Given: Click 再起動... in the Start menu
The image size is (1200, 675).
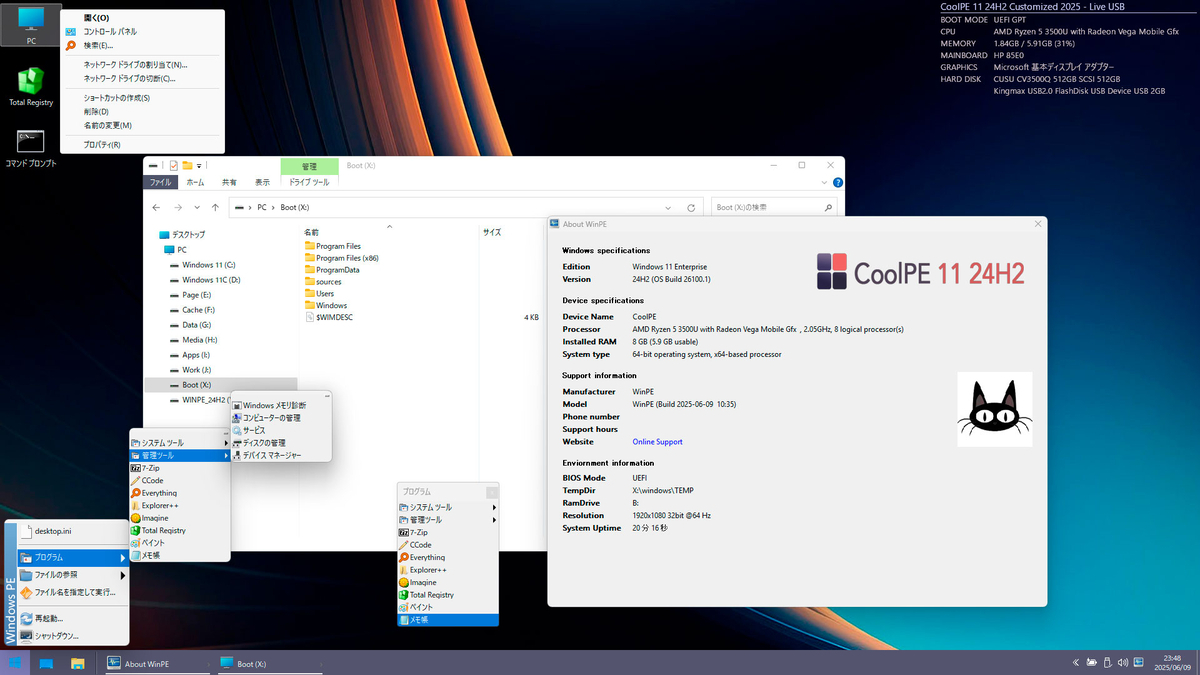Looking at the screenshot, I should tap(74, 619).
